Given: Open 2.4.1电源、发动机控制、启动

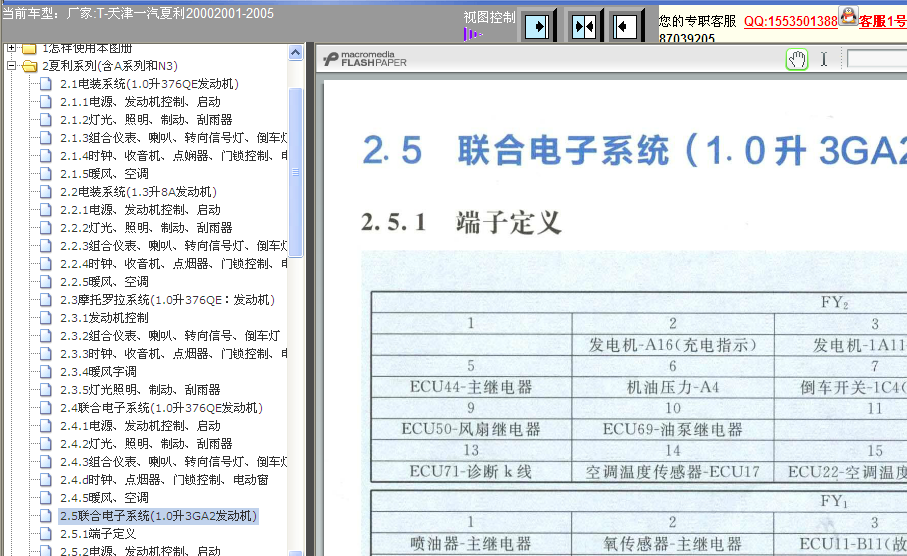Looking at the screenshot, I should (x=141, y=425).
